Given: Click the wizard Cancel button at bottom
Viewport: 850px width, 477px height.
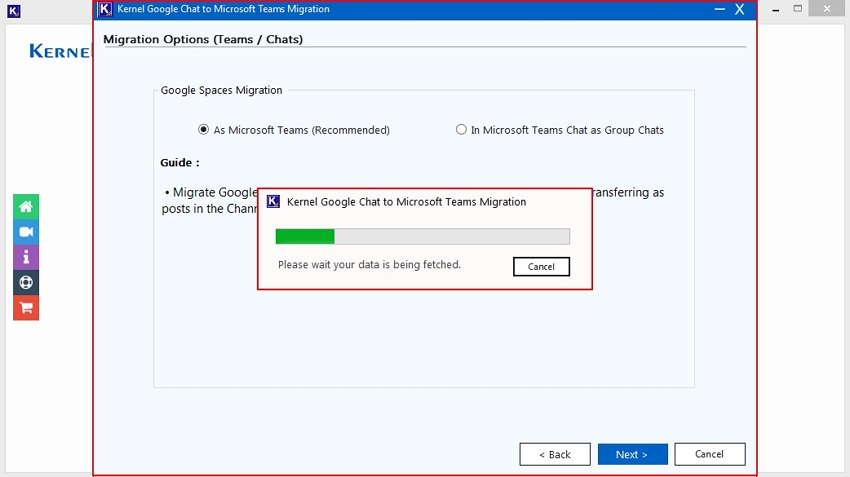Looking at the screenshot, I should [x=710, y=454].
